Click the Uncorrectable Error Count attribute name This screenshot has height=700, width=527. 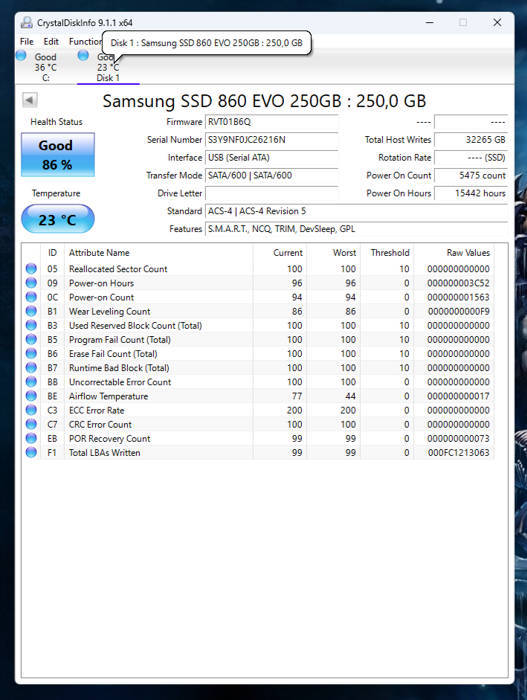120,382
